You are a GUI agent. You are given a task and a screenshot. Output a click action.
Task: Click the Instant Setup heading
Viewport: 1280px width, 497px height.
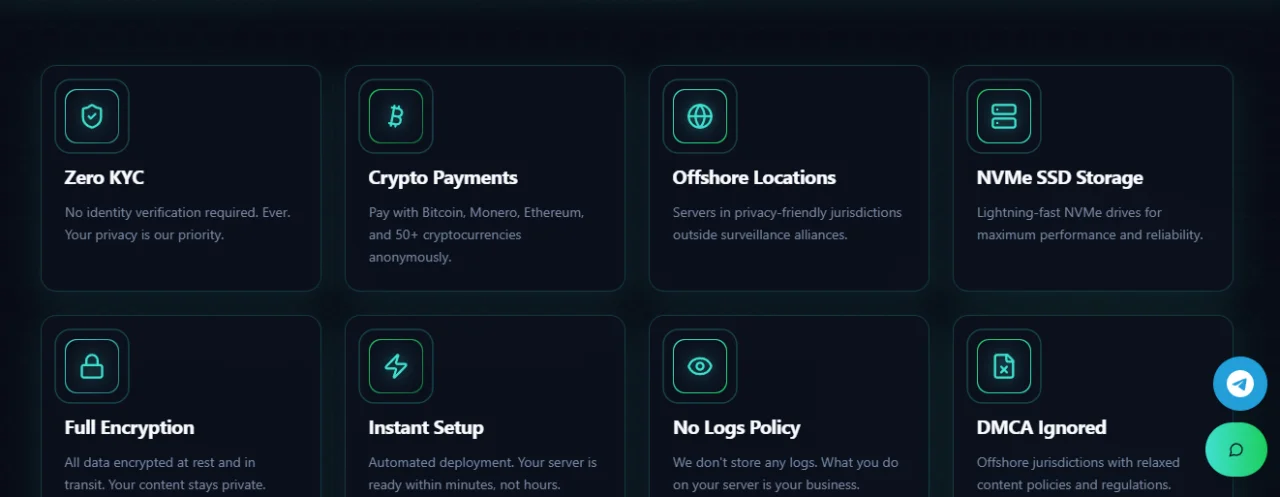(x=426, y=428)
